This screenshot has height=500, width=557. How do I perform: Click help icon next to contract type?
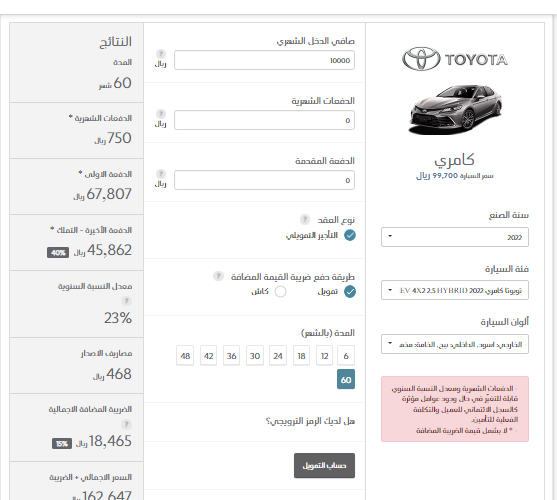305,219
